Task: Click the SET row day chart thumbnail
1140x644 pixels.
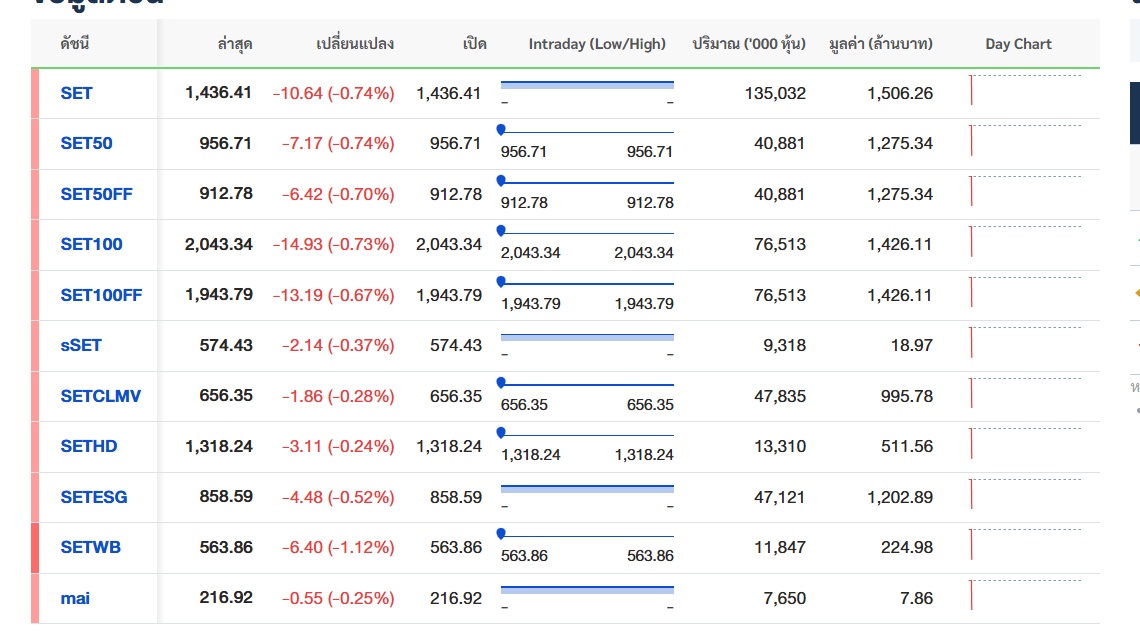Action: pos(1025,91)
